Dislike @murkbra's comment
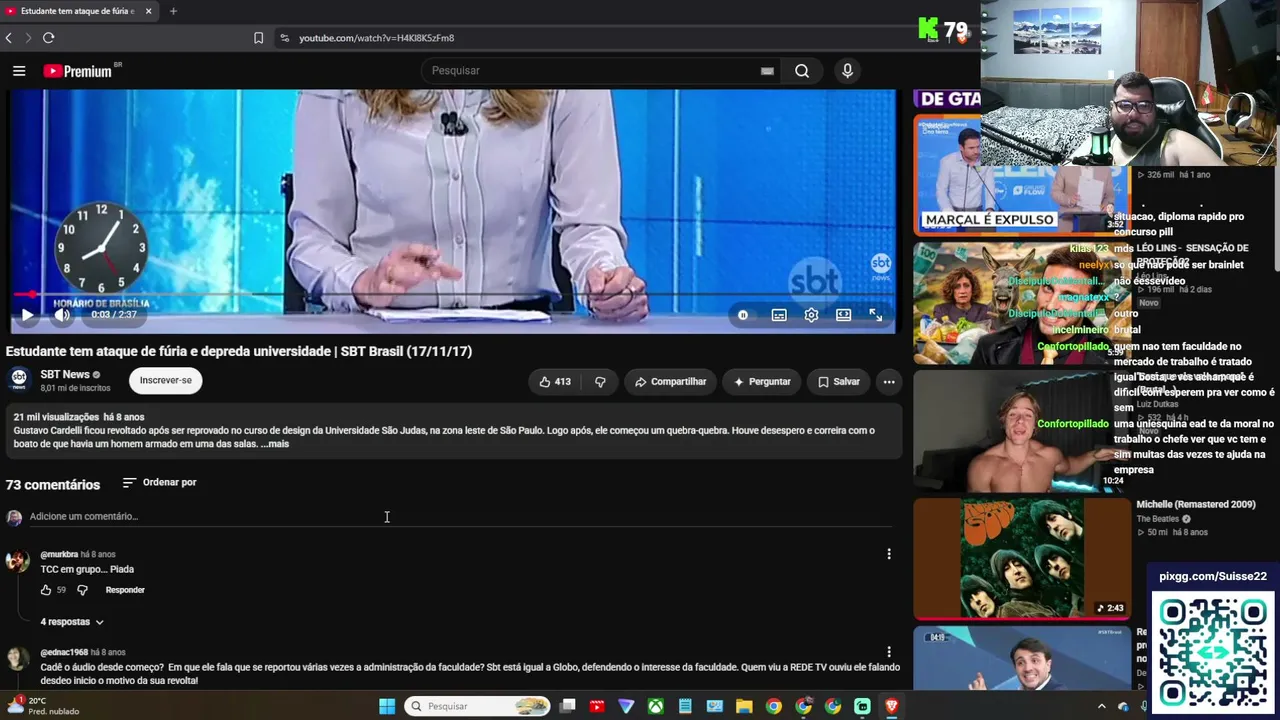 (82, 590)
